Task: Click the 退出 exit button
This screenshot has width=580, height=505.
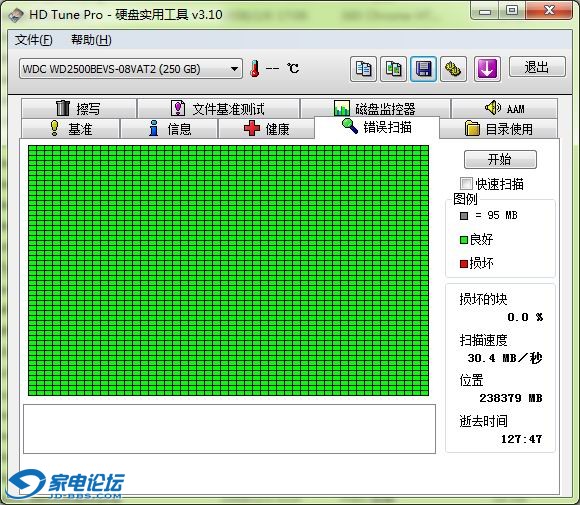Action: tap(537, 67)
